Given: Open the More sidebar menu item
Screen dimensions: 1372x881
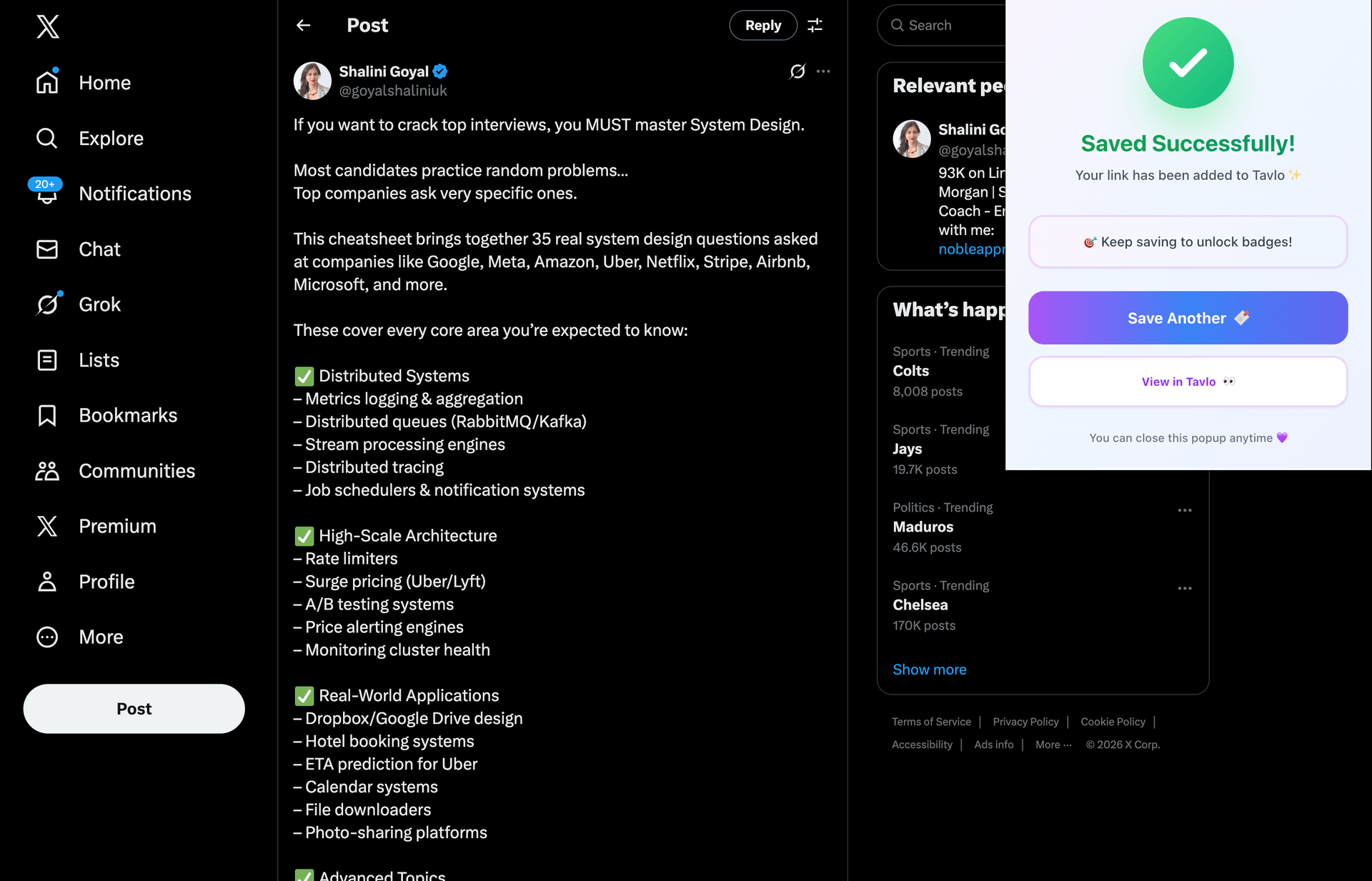Looking at the screenshot, I should coord(46,637).
